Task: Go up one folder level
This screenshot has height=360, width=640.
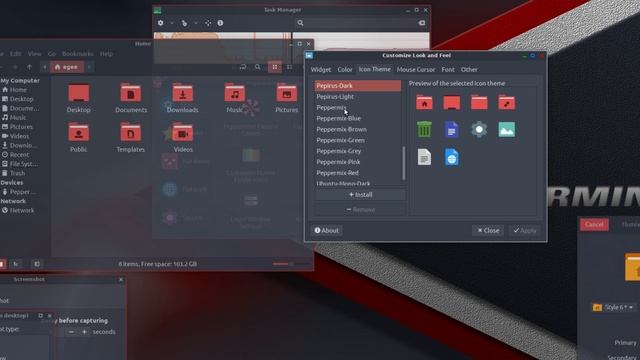Action: tap(29, 67)
